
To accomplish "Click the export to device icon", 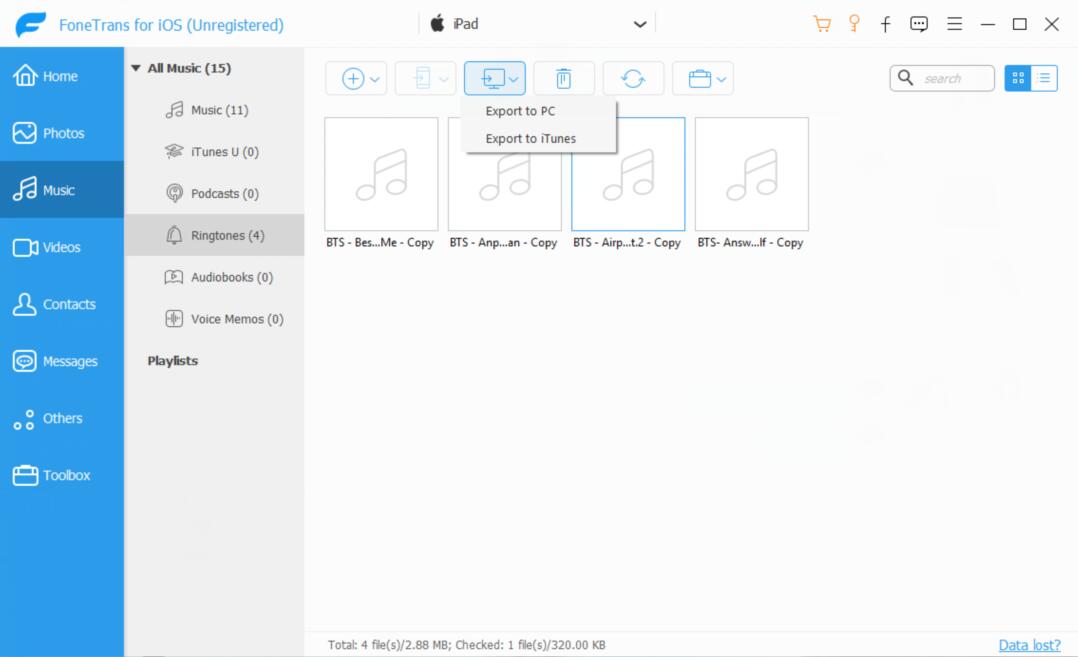I will click(423, 78).
